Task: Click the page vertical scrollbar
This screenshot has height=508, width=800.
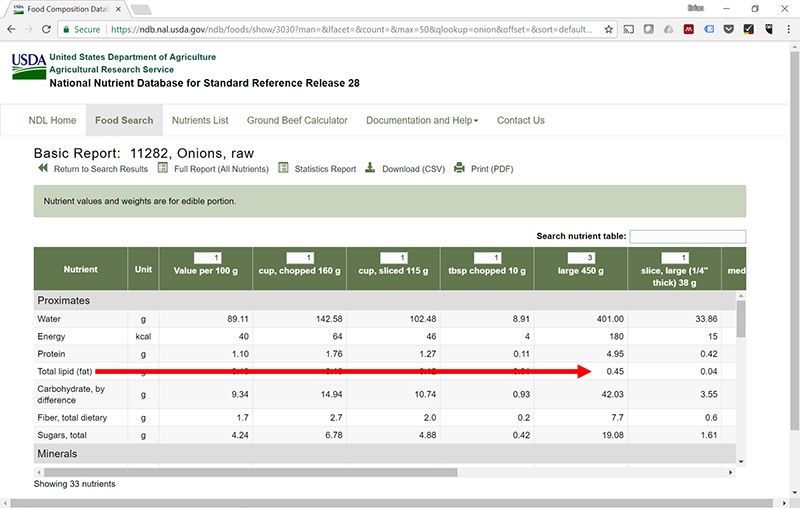Action: click(x=794, y=240)
